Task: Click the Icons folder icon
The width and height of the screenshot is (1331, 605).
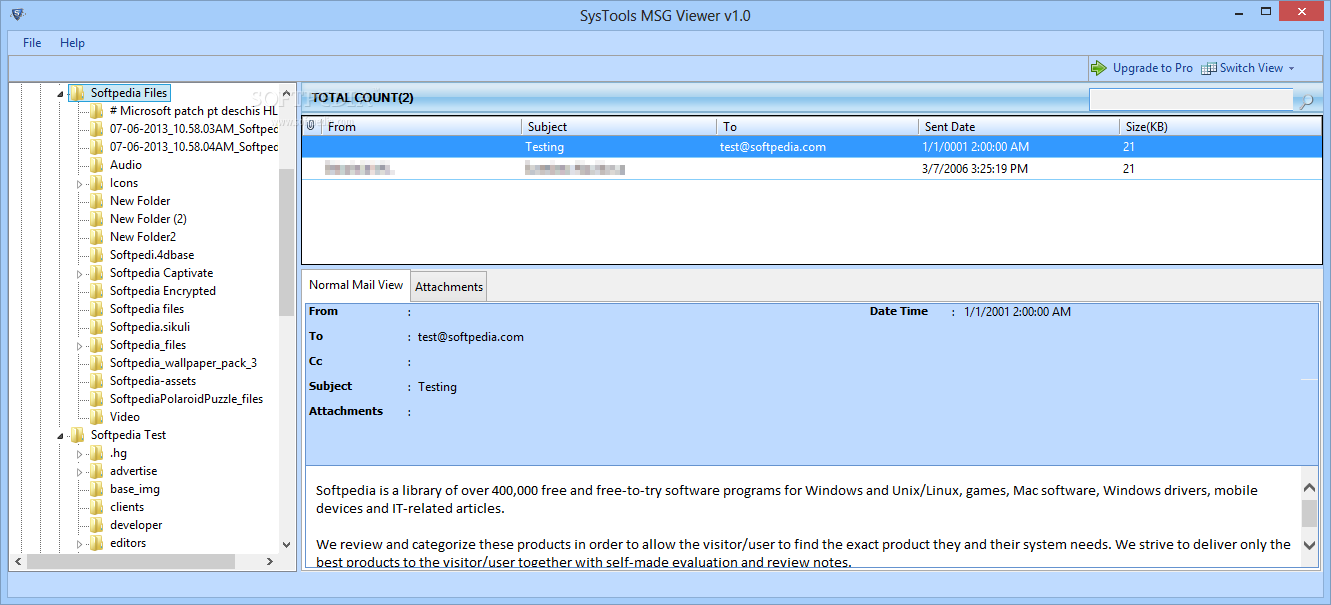Action: (96, 183)
